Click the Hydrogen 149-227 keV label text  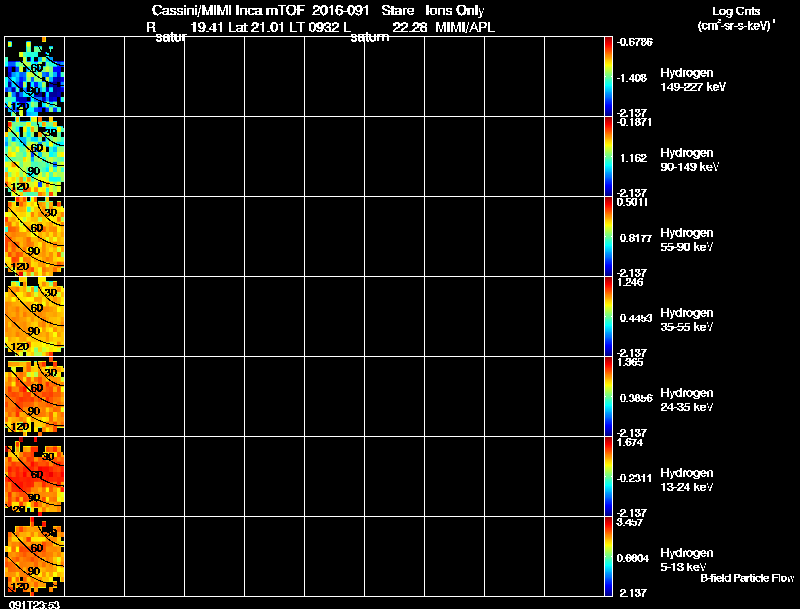click(x=693, y=80)
